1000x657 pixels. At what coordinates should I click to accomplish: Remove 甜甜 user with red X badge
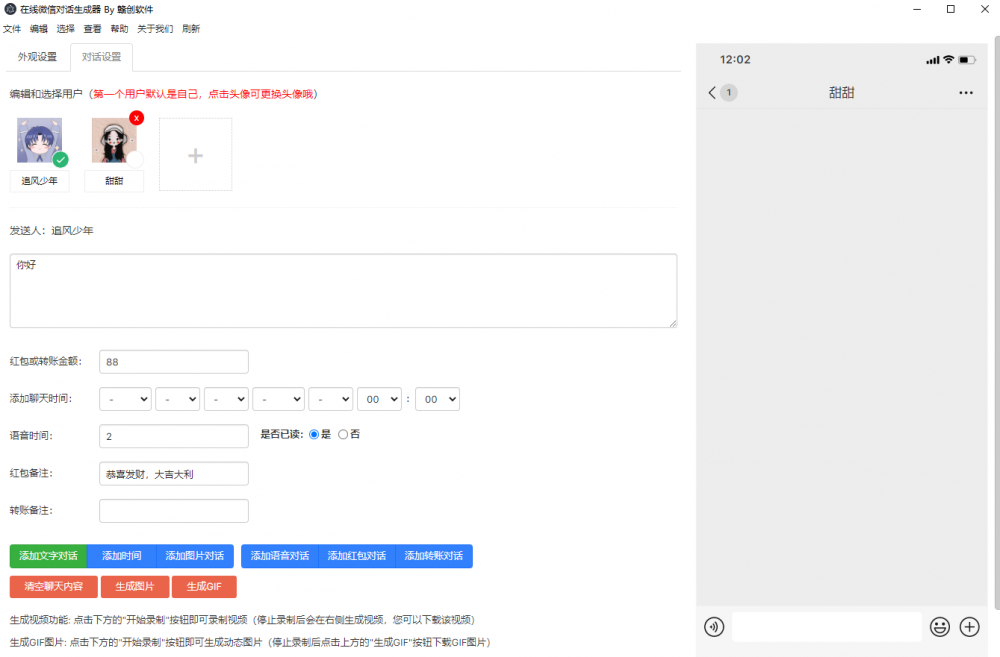coord(136,118)
